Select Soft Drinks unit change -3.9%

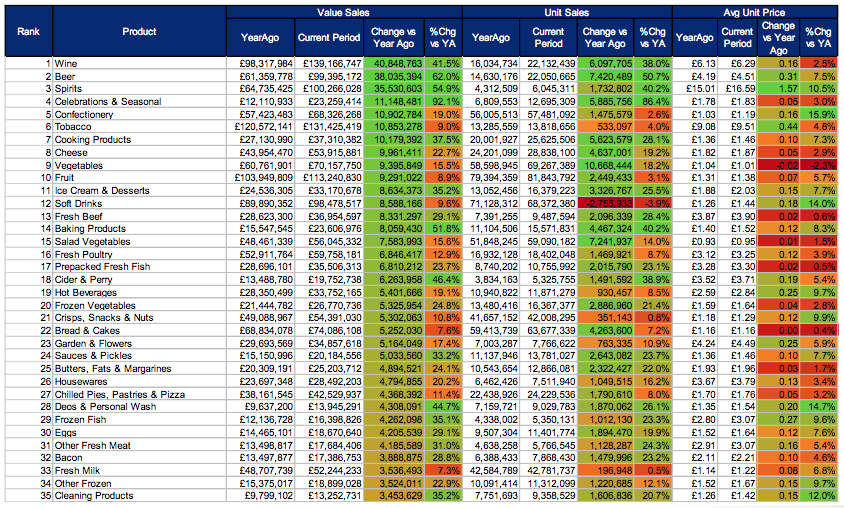point(653,203)
